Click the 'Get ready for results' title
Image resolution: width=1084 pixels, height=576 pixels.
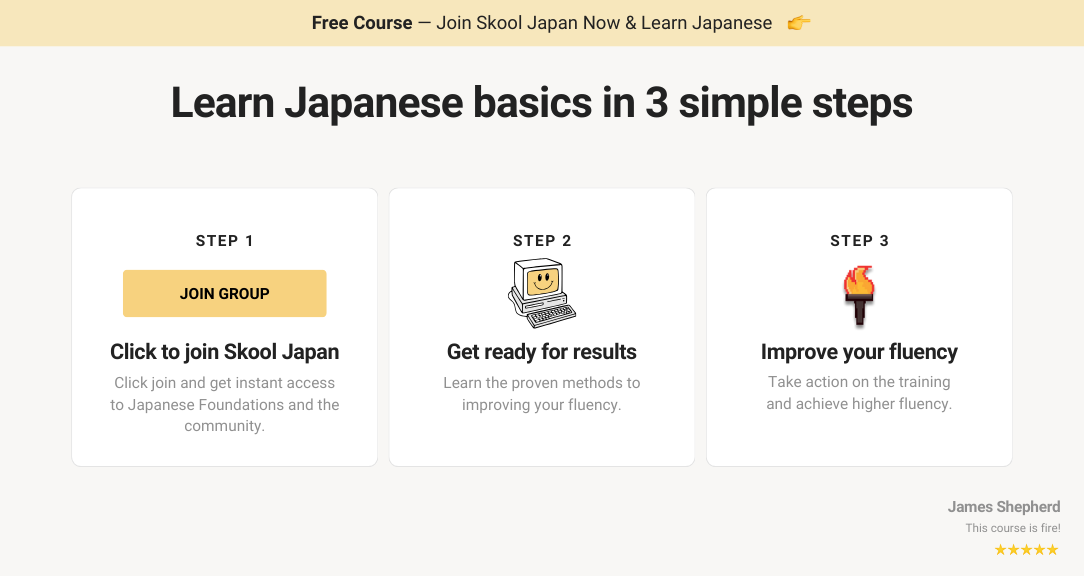click(x=542, y=352)
